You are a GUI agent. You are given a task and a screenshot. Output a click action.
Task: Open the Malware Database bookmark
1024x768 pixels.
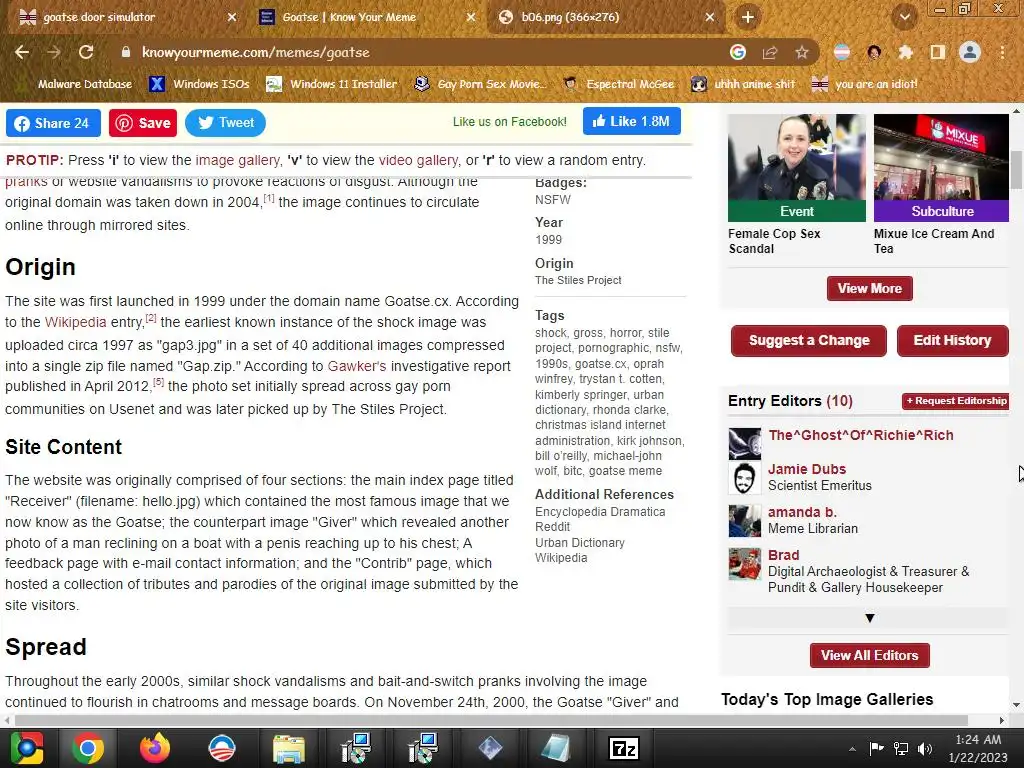coord(77,84)
